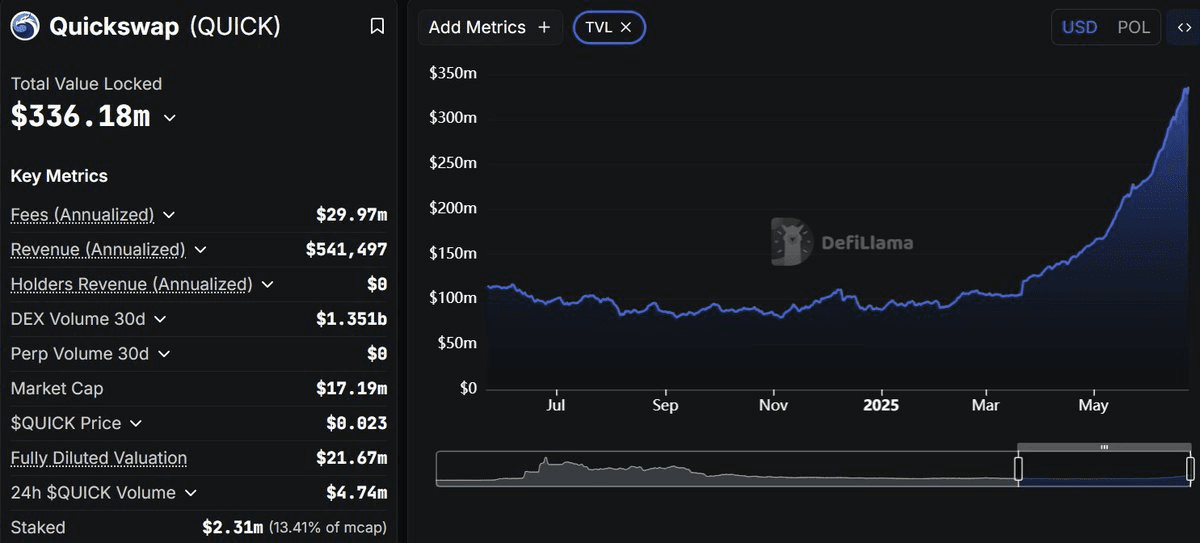Click the $21.67m valuation value
Viewport: 1200px width, 543px height.
pos(352,458)
